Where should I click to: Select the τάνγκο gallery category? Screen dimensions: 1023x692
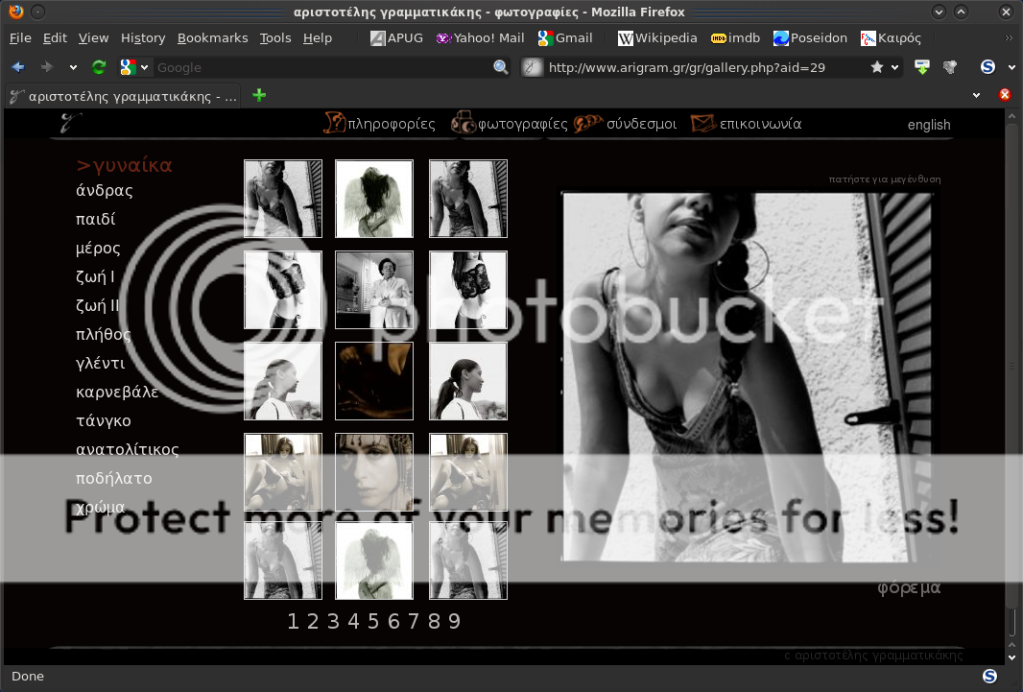[x=103, y=421]
